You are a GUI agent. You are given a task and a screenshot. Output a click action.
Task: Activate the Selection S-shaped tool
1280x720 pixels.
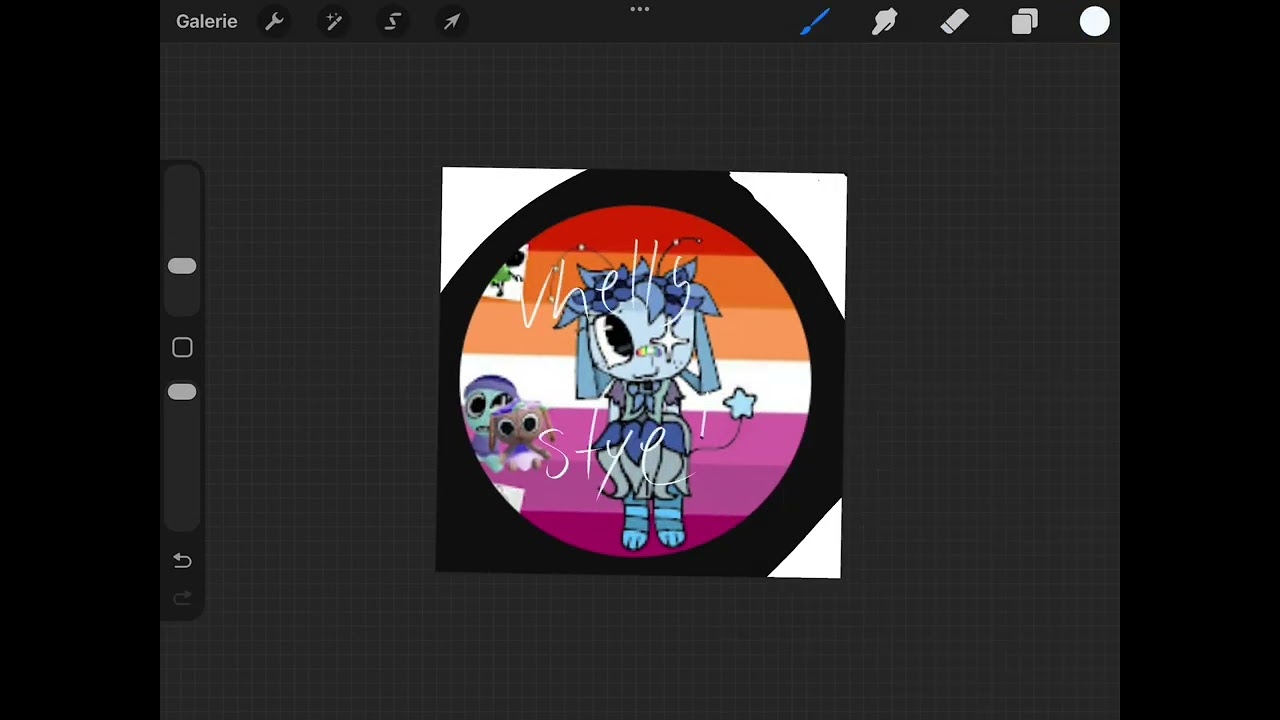[393, 21]
